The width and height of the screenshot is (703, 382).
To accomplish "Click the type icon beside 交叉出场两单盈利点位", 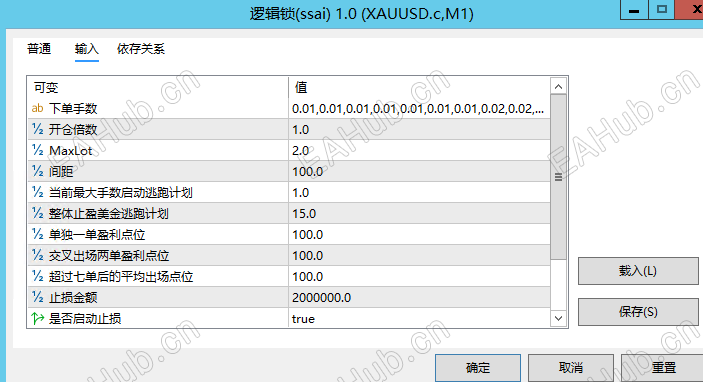I will coord(38,256).
